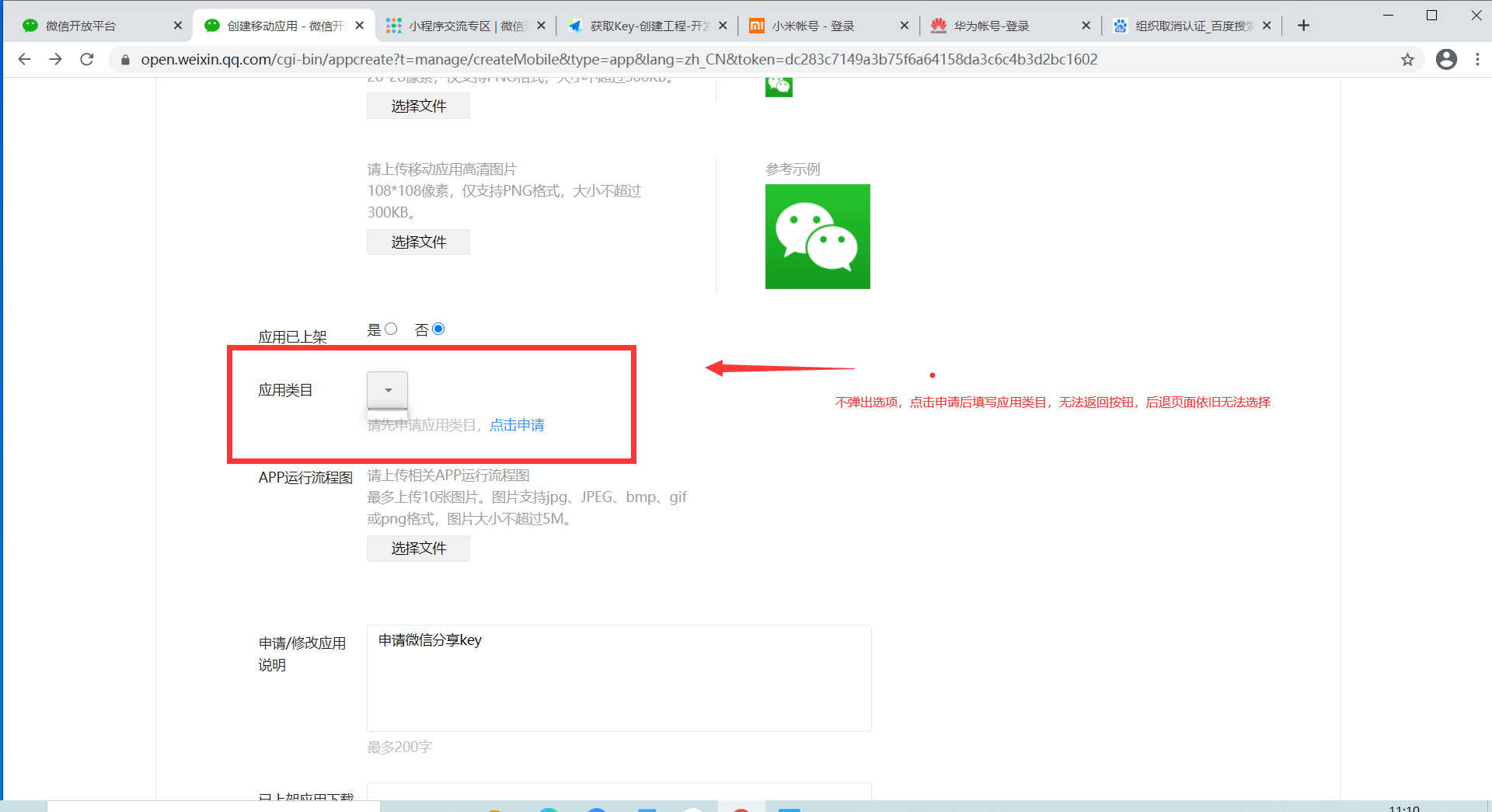This screenshot has width=1492, height=812.
Task: Close the 获取Key tab
Action: (723, 26)
